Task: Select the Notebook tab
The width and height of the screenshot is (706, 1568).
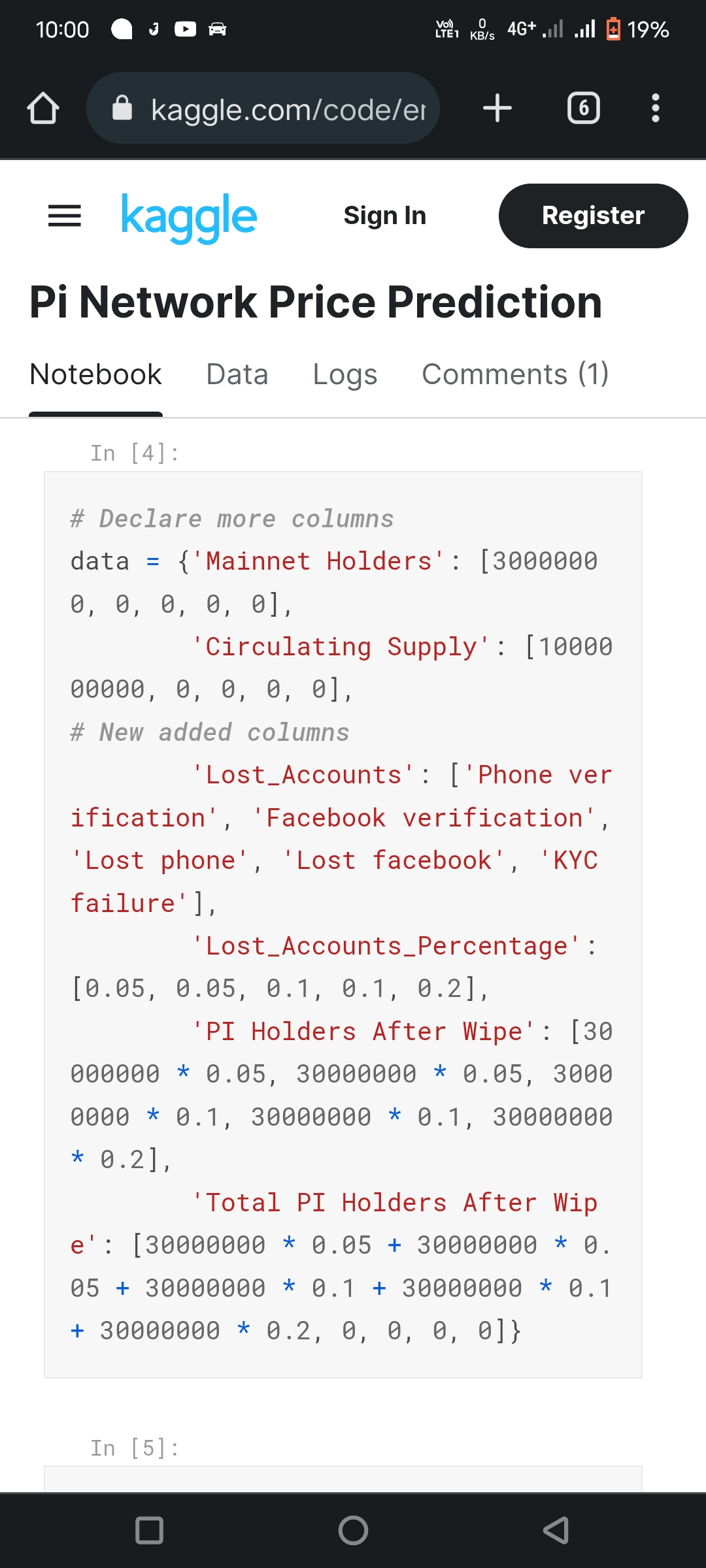Action: (x=95, y=374)
